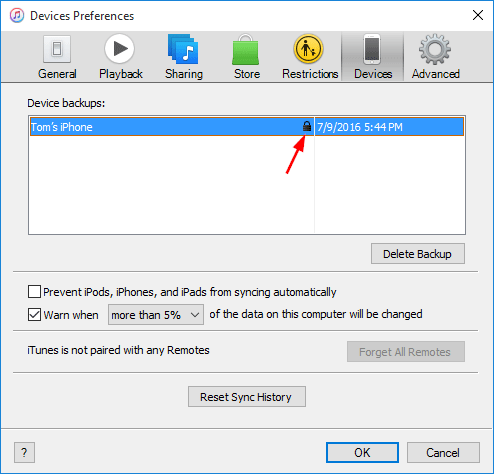Open the Advanced preferences pane
The image size is (494, 474).
click(435, 57)
